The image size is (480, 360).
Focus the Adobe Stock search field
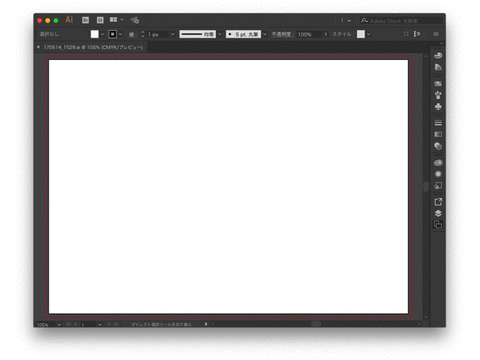pyautogui.click(x=401, y=21)
